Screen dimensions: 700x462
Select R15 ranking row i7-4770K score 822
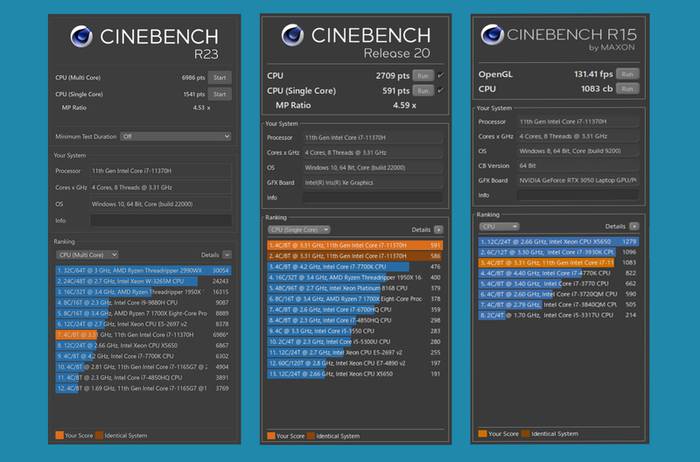point(558,273)
